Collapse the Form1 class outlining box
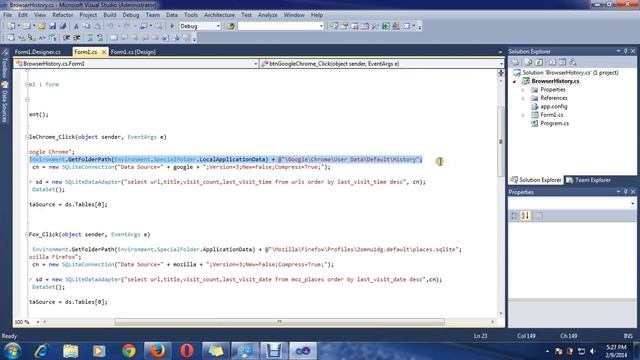 coord(27,84)
